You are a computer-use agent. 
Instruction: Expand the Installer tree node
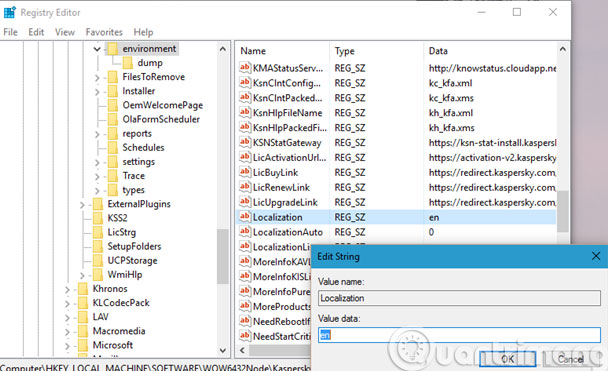tap(97, 91)
